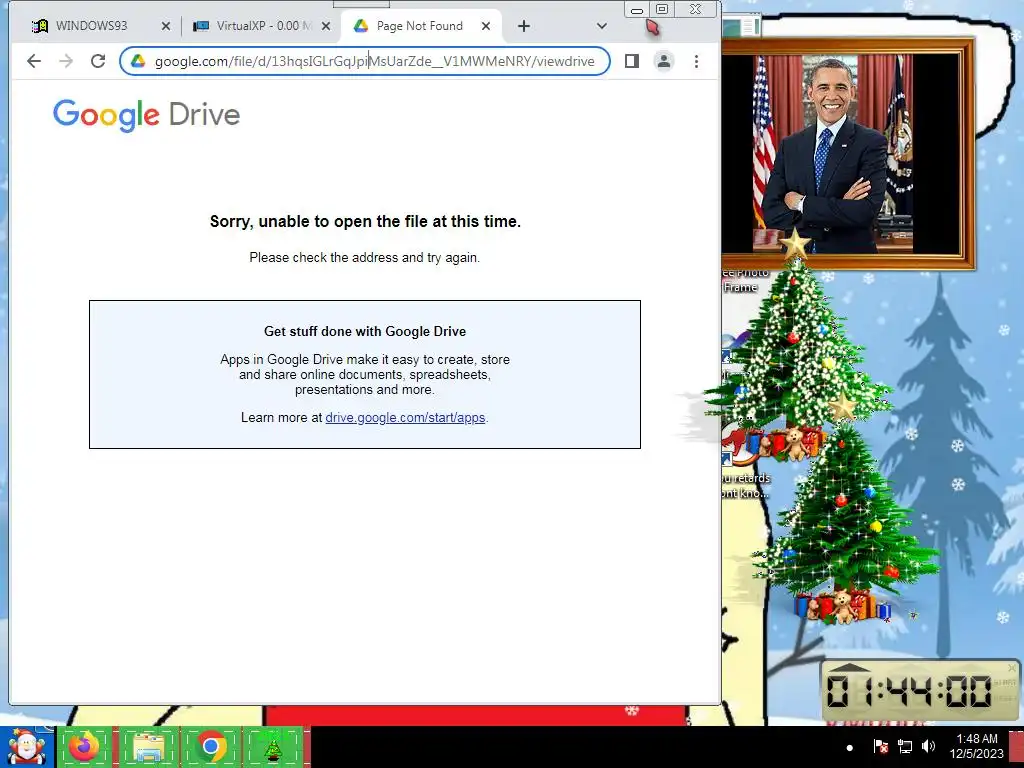
Task: Click the digital timer widget on desktop
Action: pyautogui.click(x=920, y=691)
